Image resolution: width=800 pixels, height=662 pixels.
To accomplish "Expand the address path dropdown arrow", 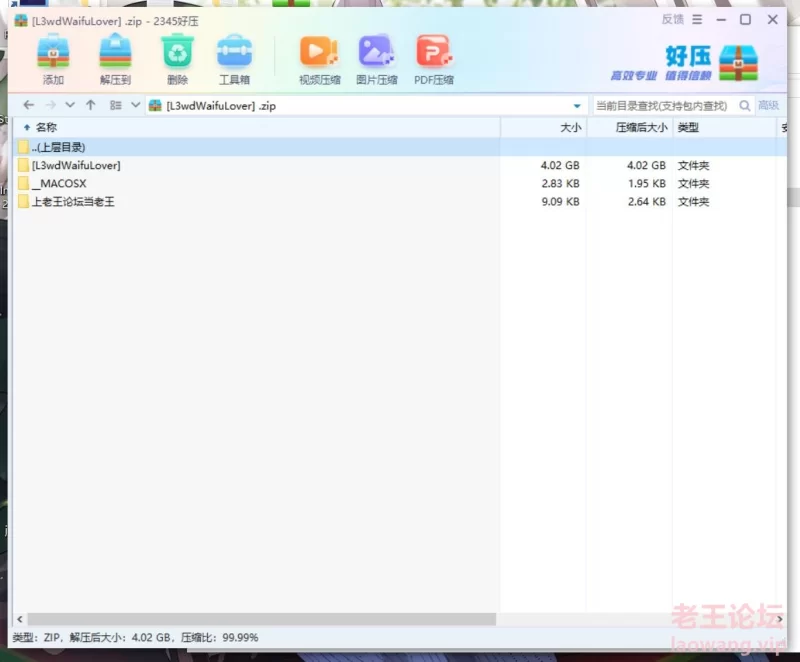I will point(577,106).
